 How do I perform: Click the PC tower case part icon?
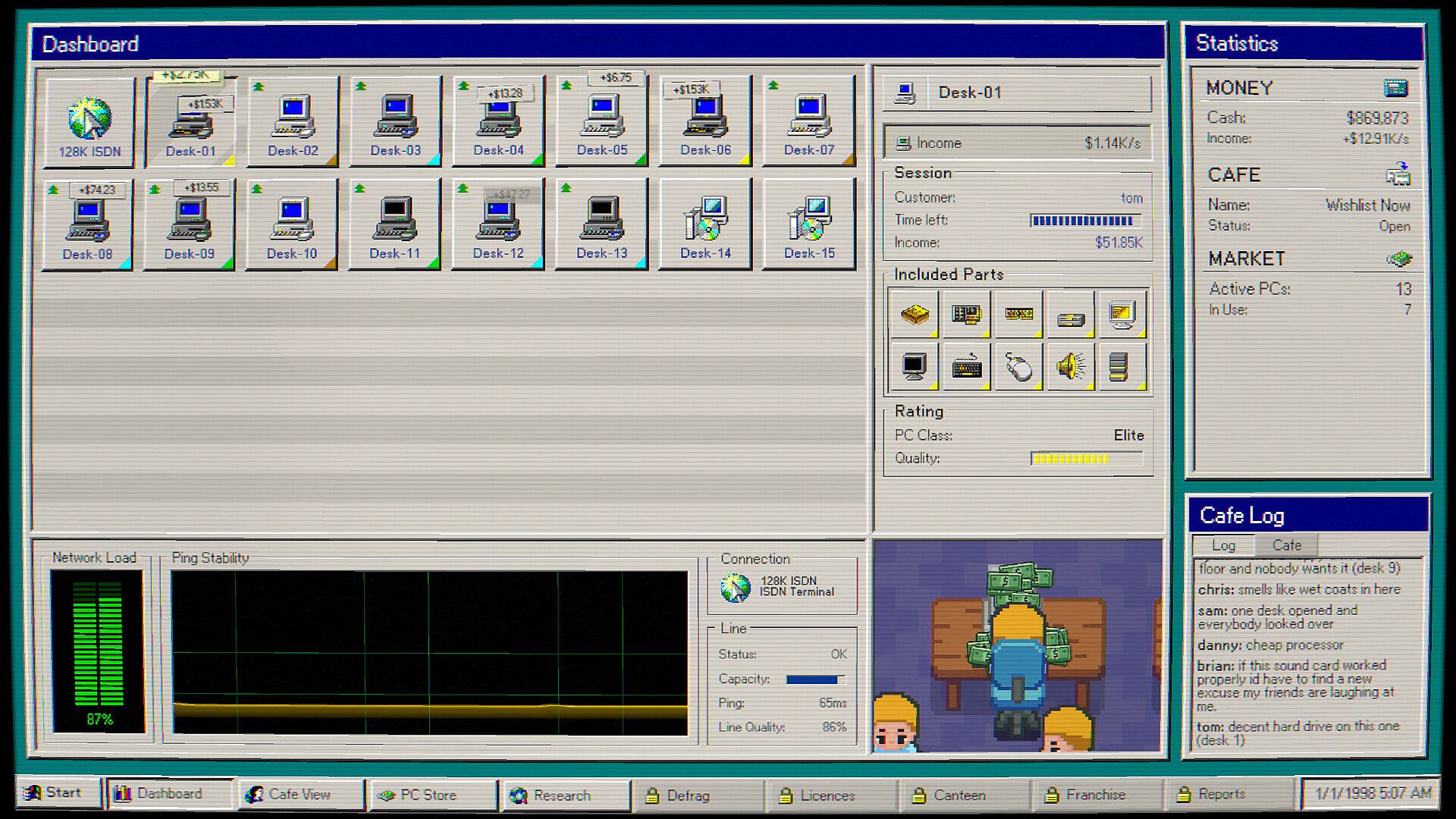[1122, 367]
